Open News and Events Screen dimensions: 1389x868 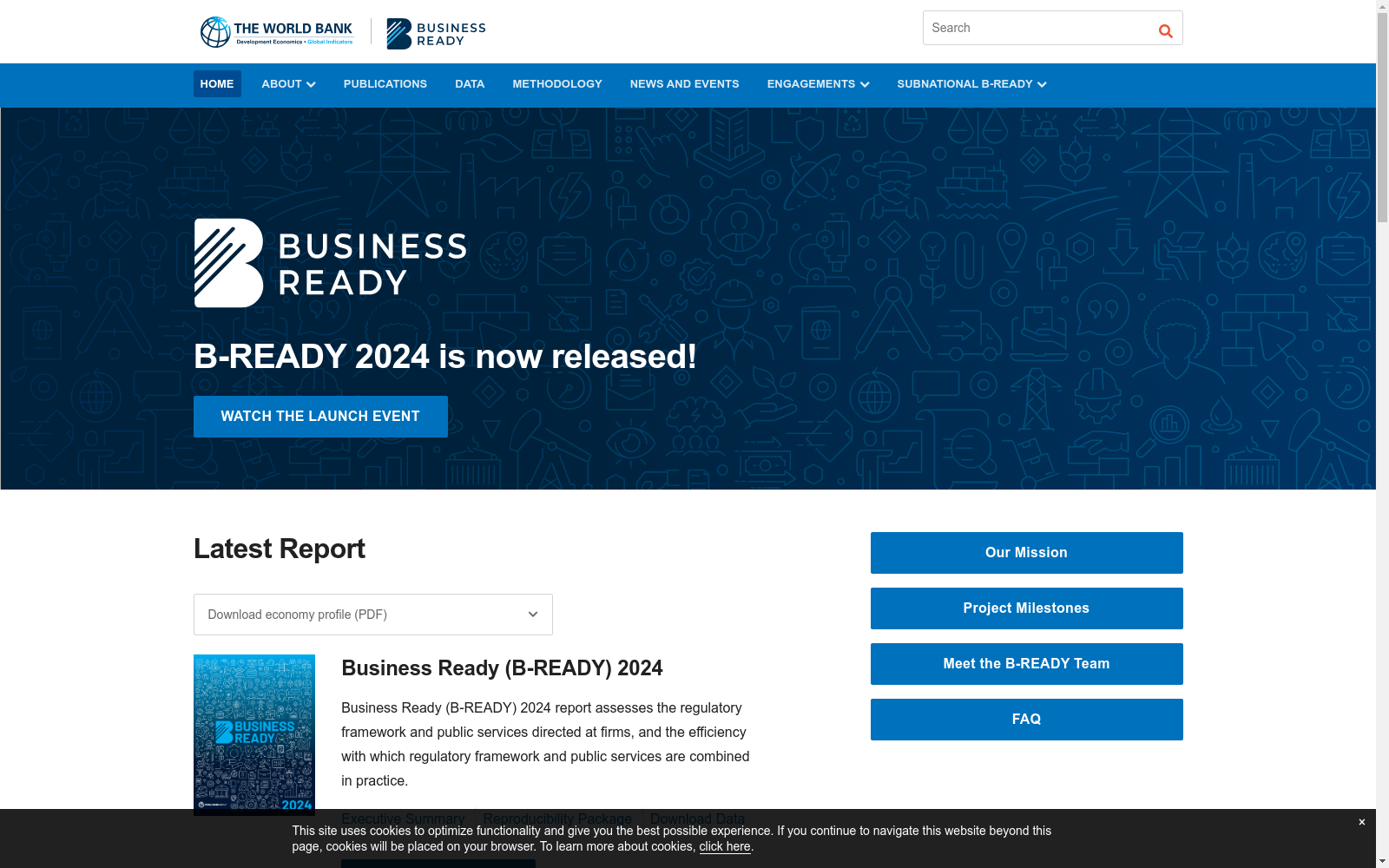pos(685,84)
